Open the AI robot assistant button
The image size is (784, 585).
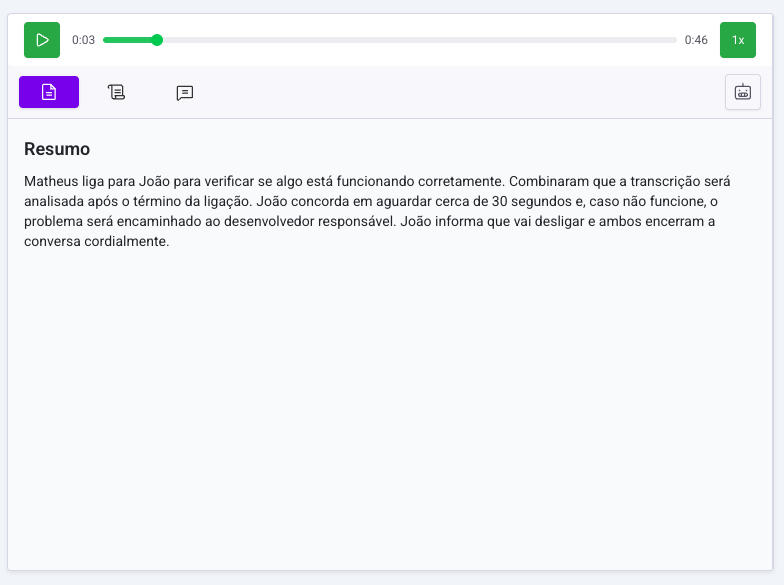pyautogui.click(x=742, y=92)
